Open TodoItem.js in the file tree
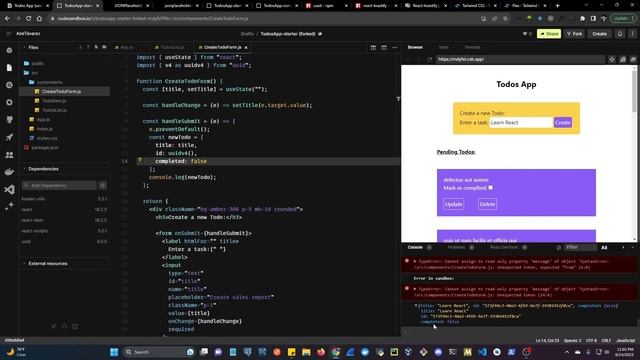The height and width of the screenshot is (360, 640). coord(54,101)
